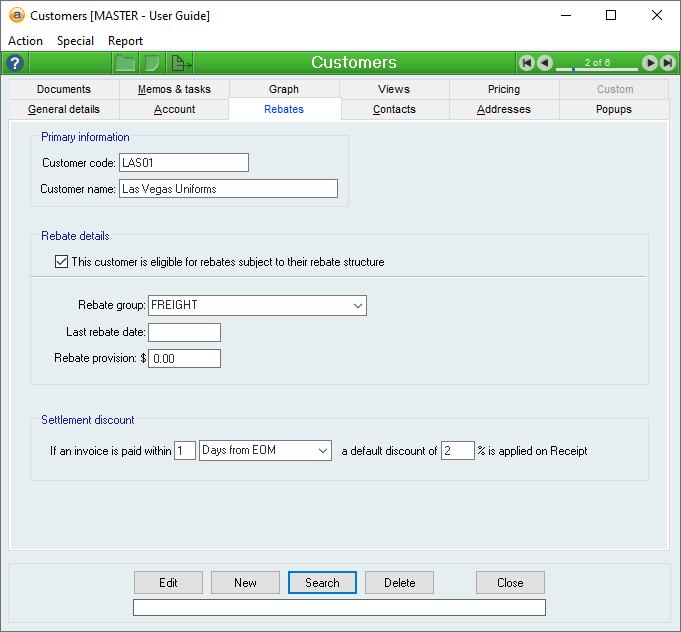Click the Last rebate date field

pyautogui.click(x=184, y=332)
